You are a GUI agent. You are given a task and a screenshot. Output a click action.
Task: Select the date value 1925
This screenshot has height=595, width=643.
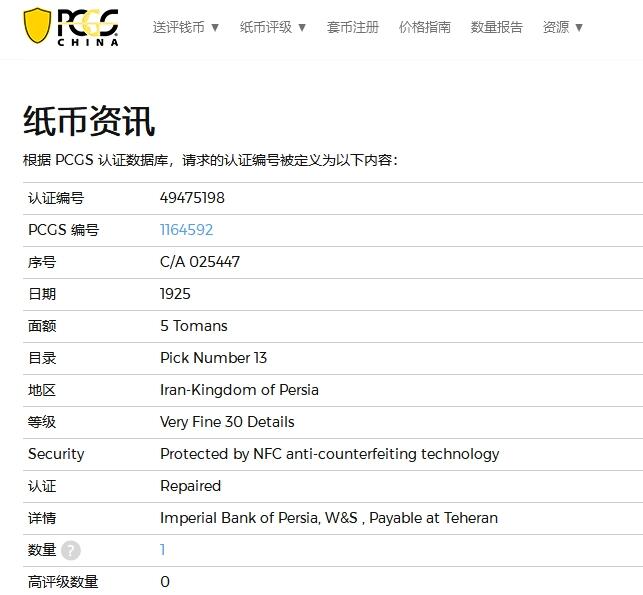click(175, 294)
